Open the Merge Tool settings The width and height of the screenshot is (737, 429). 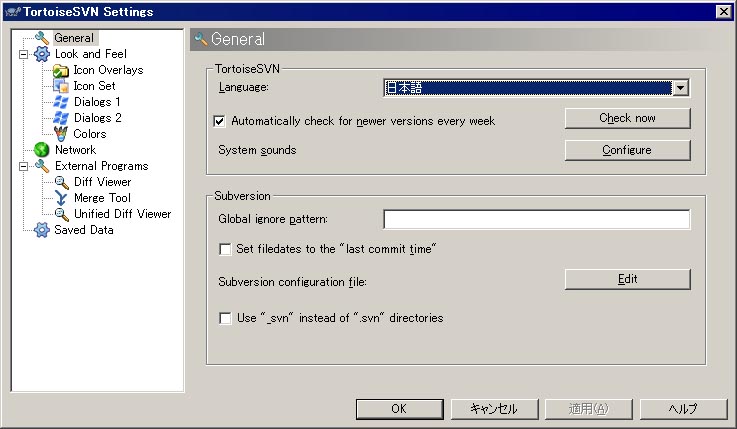click(102, 198)
